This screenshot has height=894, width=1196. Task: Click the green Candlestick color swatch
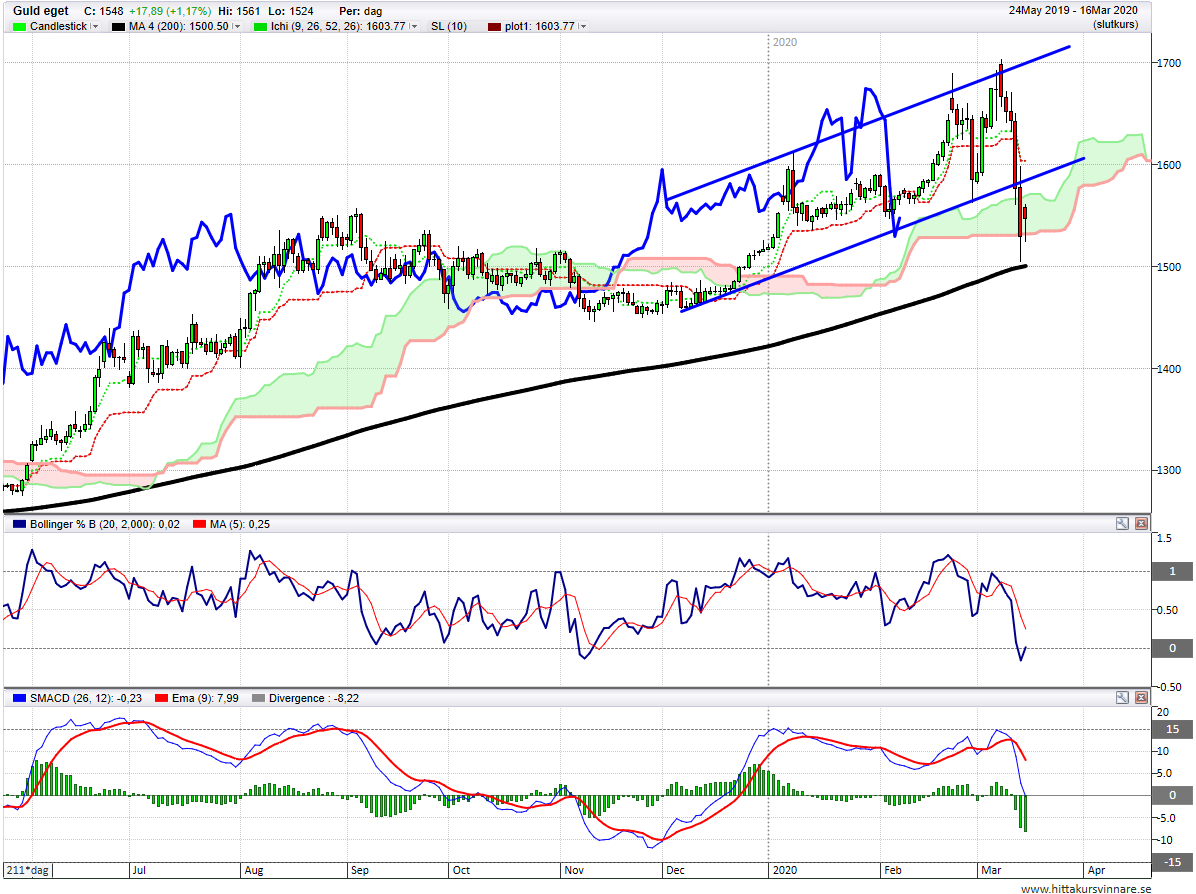[x=19, y=27]
